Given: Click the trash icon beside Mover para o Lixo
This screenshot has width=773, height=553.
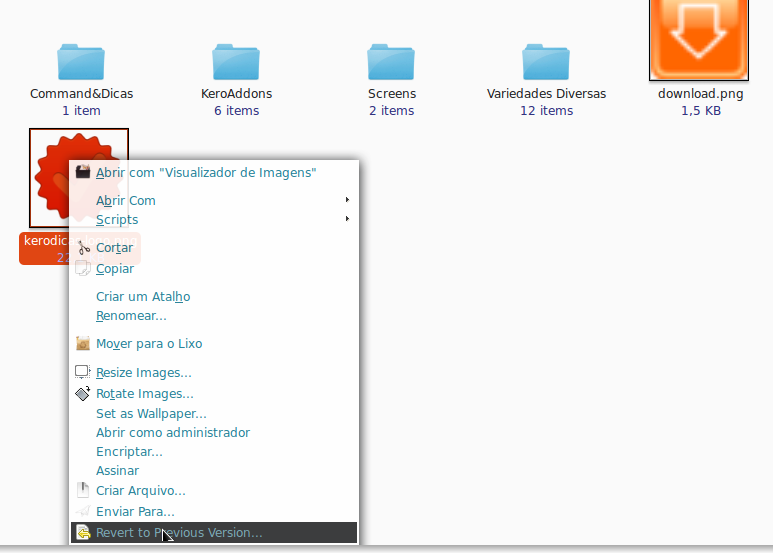Looking at the screenshot, I should (x=83, y=344).
